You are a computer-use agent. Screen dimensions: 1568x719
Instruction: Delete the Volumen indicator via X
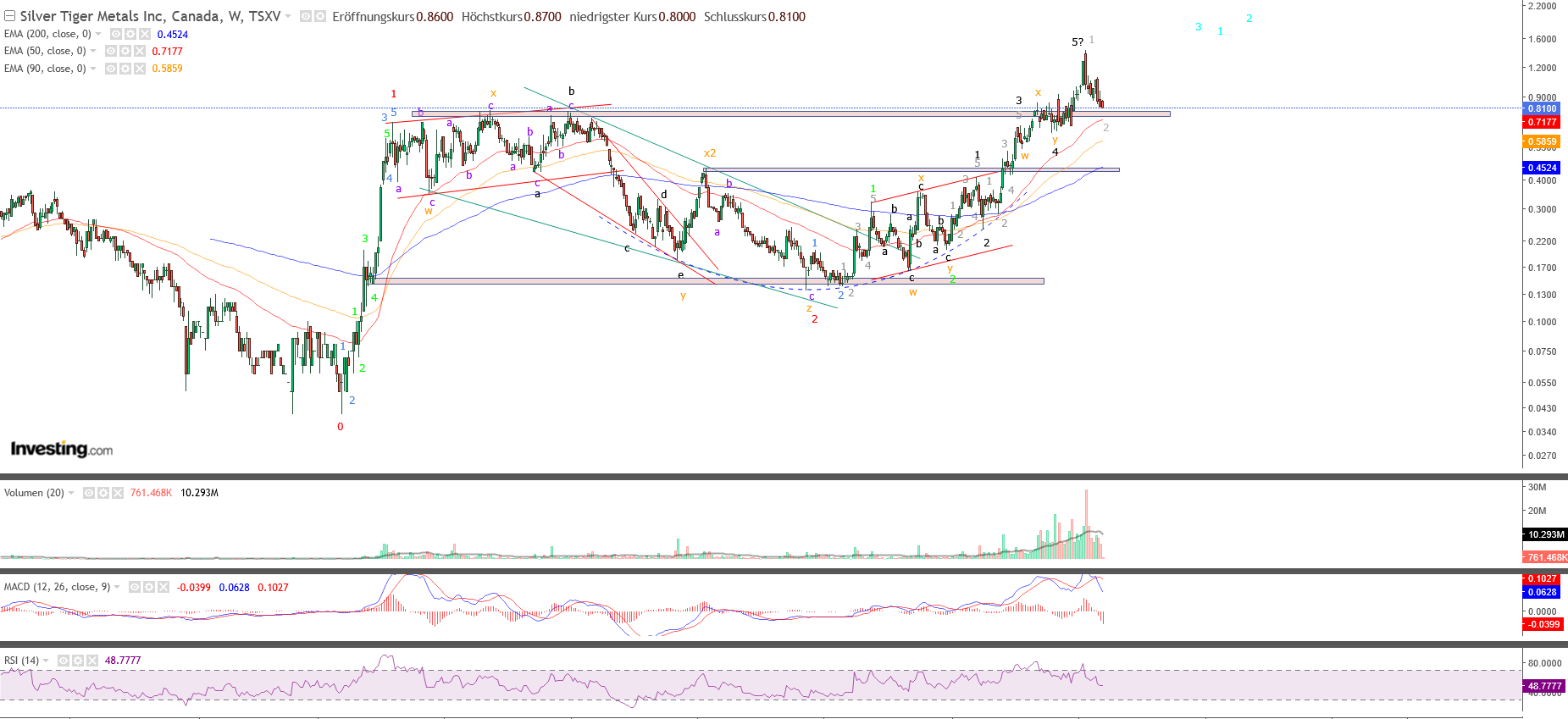pyautogui.click(x=117, y=493)
